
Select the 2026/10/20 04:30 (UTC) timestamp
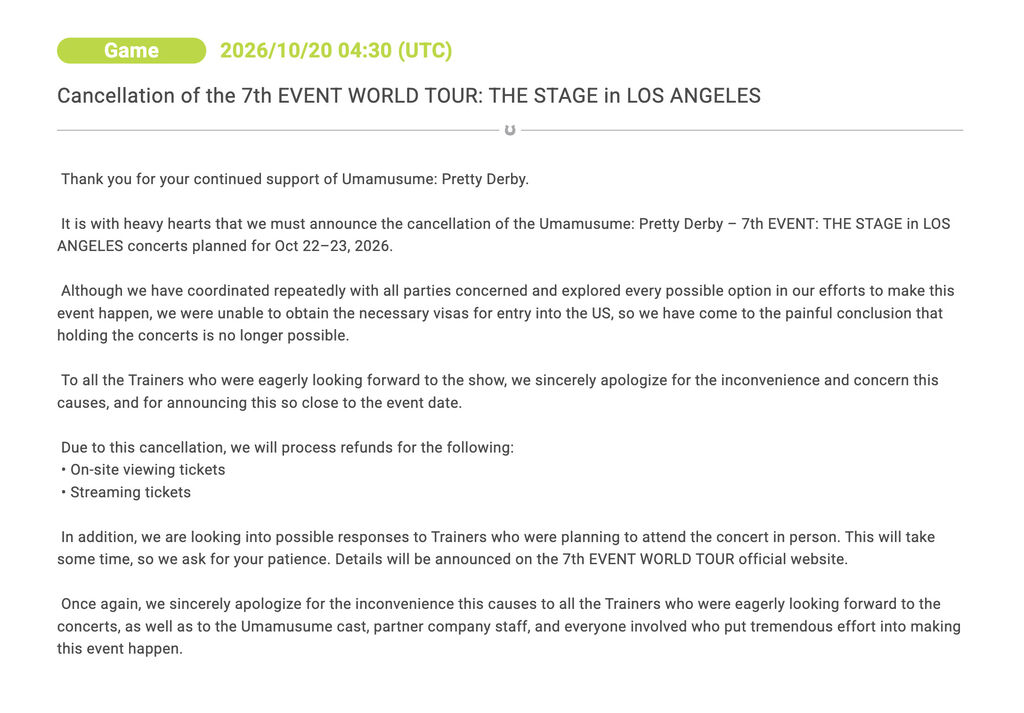coord(336,50)
